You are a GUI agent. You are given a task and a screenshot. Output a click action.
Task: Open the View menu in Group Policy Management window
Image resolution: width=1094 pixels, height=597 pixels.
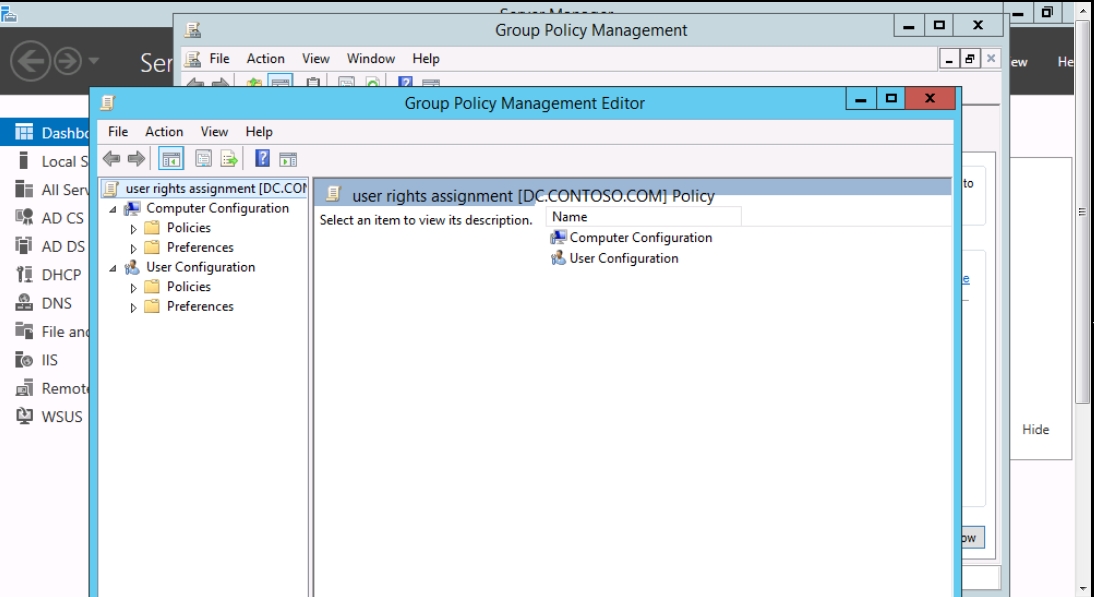click(315, 59)
